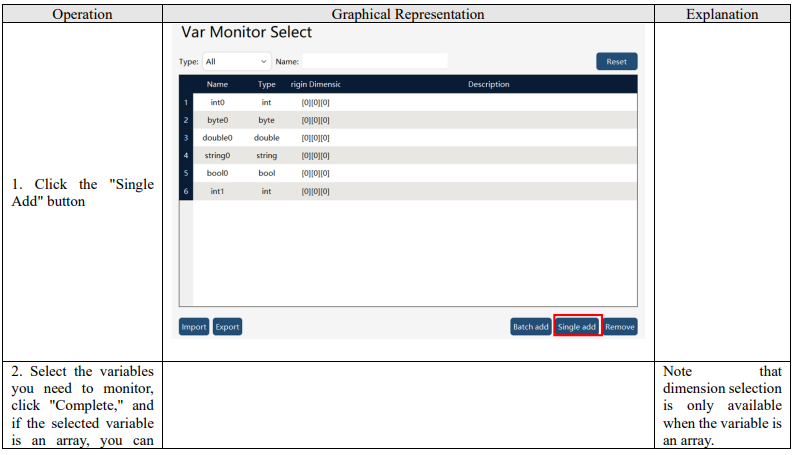Click the Description column header
The image size is (795, 455).
[489, 84]
